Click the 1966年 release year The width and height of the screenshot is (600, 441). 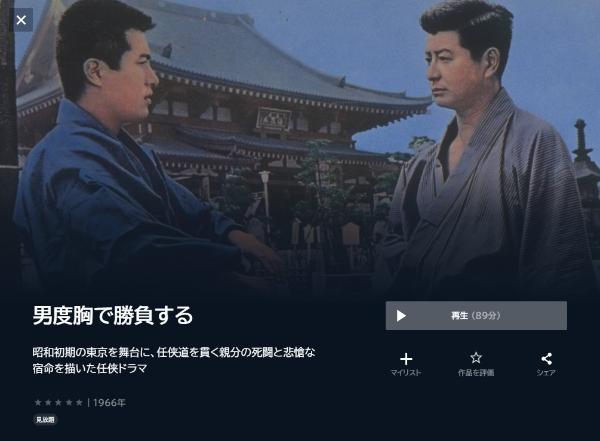click(109, 403)
